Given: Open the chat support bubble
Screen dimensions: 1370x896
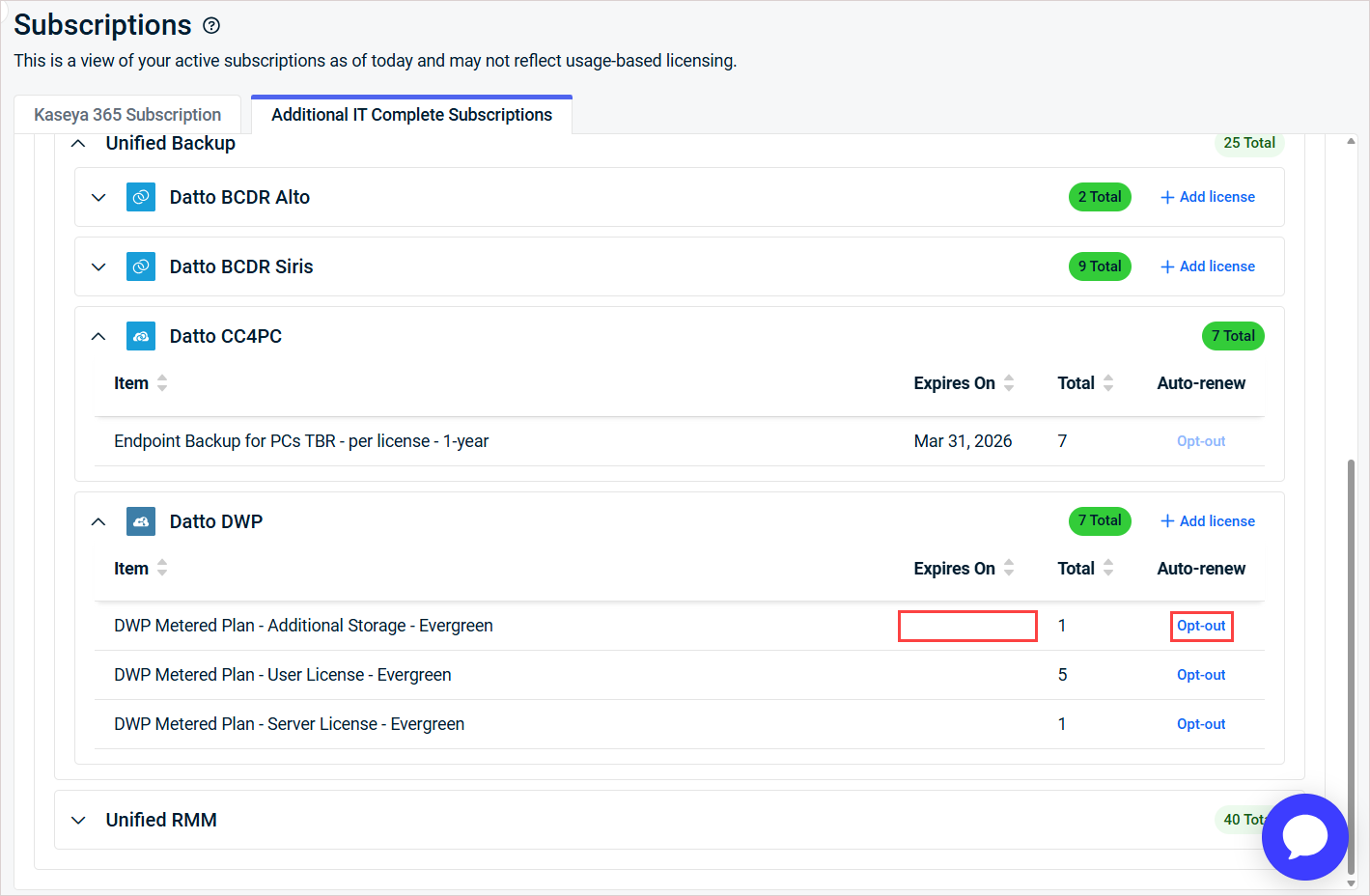Looking at the screenshot, I should (1304, 836).
